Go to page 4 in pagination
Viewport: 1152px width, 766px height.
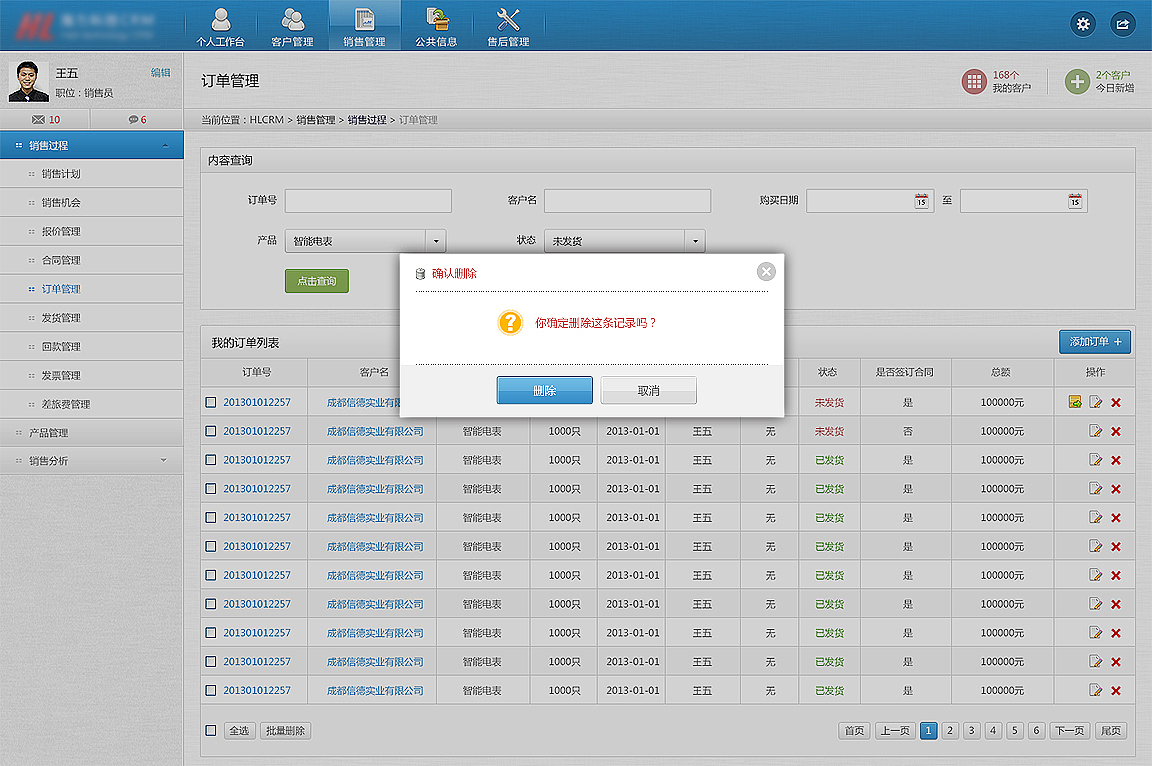coord(993,731)
